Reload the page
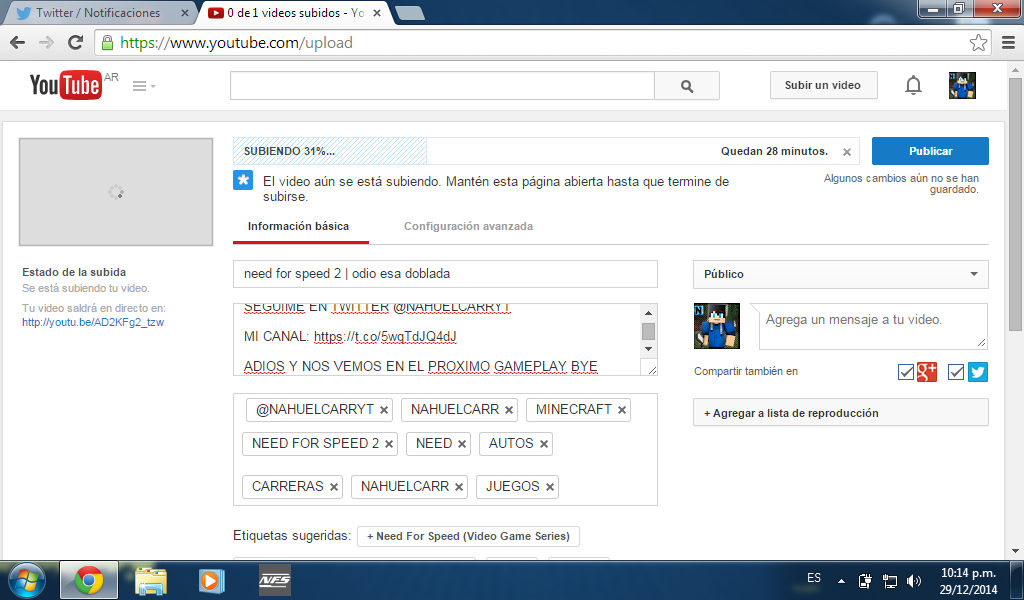 [76, 42]
